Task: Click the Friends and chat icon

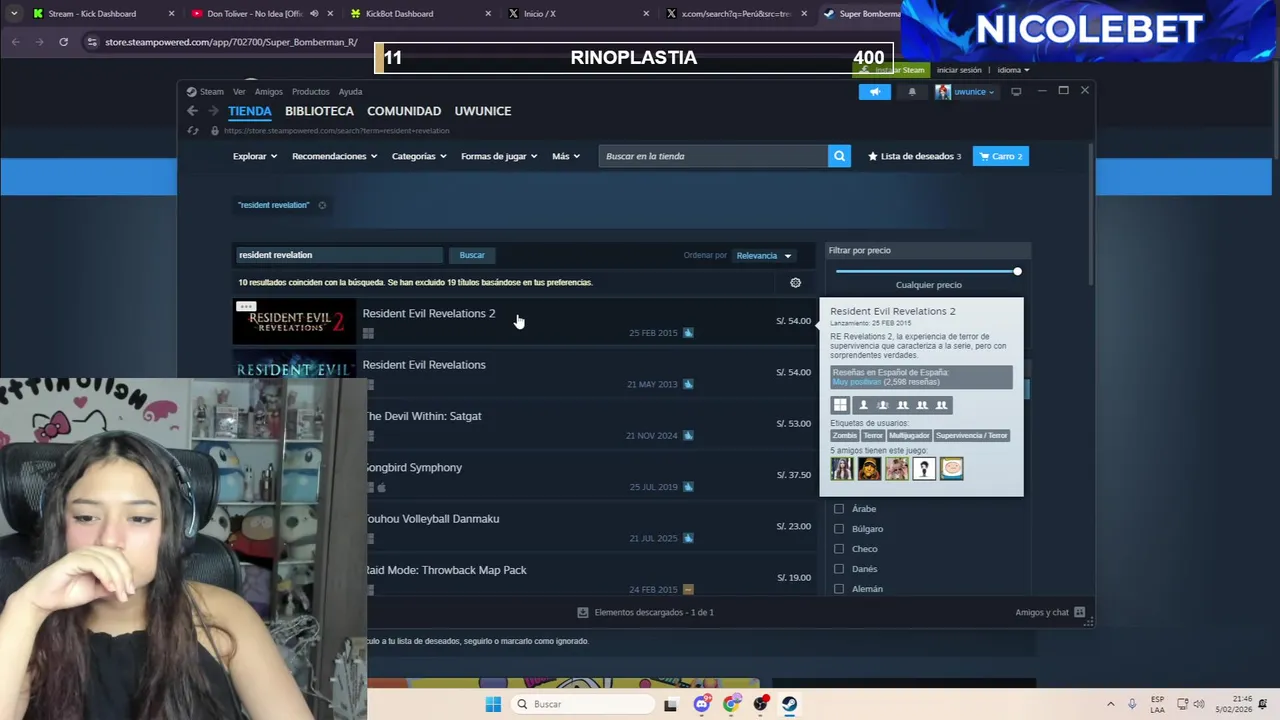Action: pyautogui.click(x=1079, y=612)
